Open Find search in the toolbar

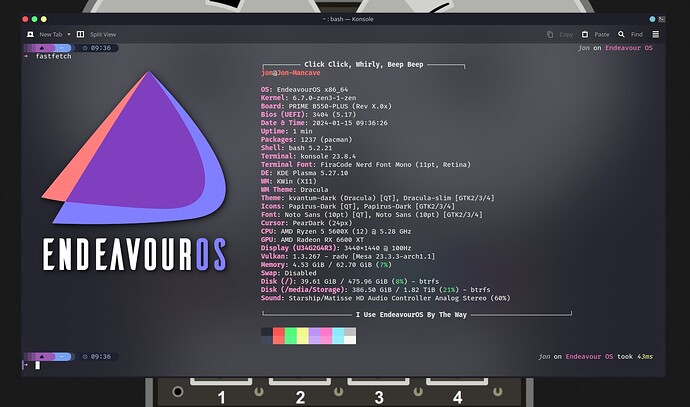click(x=632, y=33)
